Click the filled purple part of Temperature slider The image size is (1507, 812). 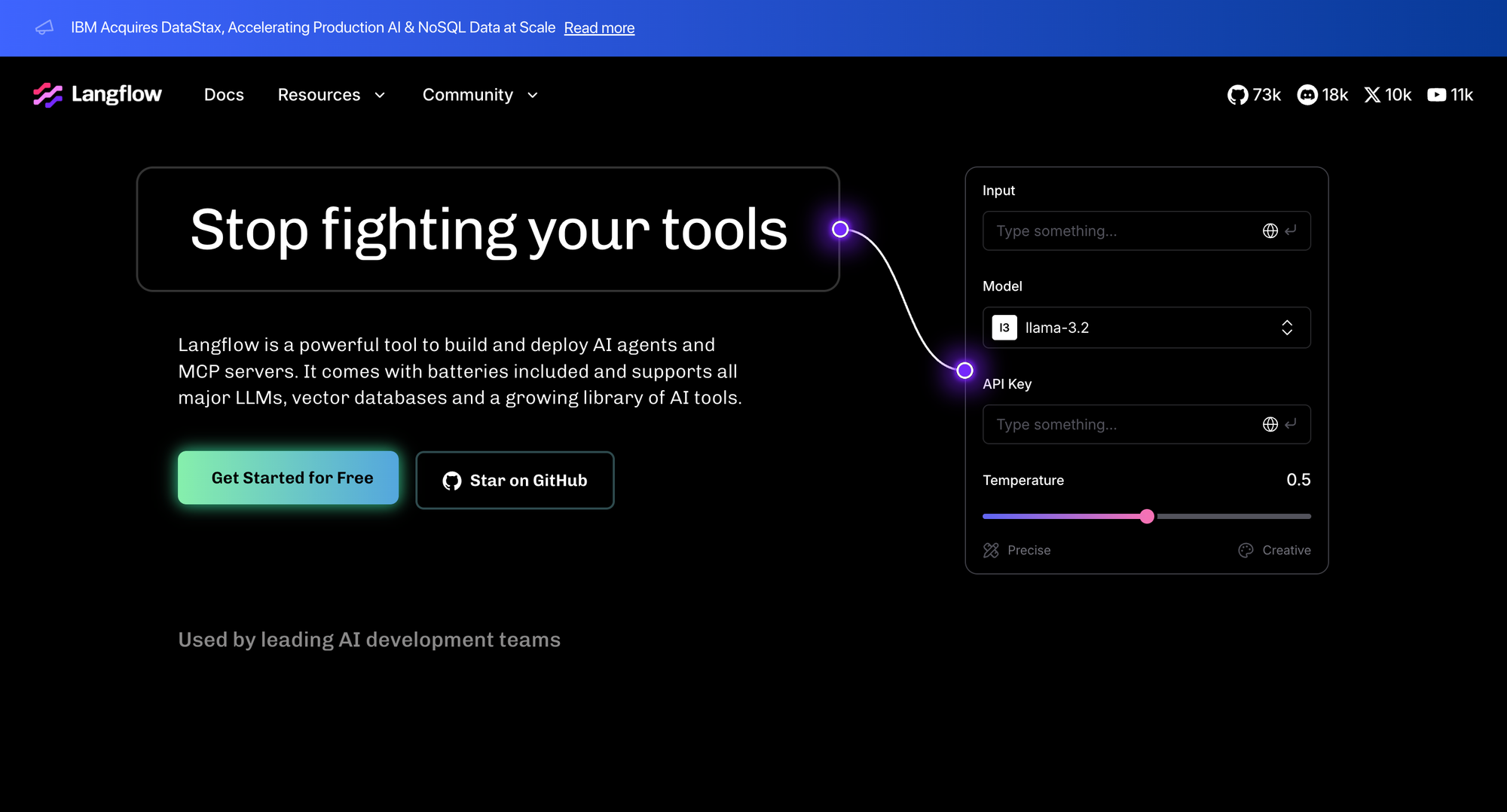1061,516
